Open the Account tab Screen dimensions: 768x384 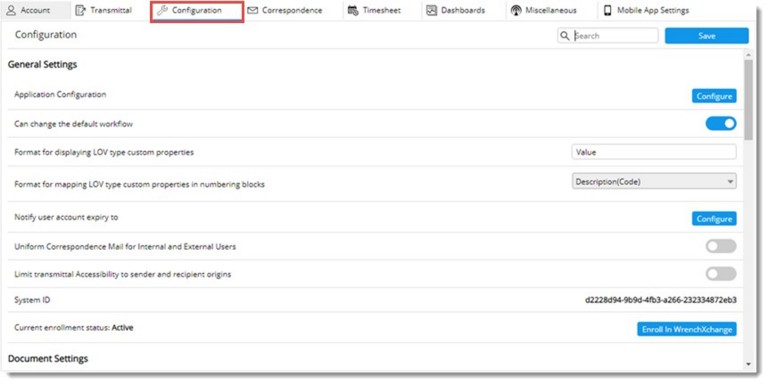pos(35,10)
